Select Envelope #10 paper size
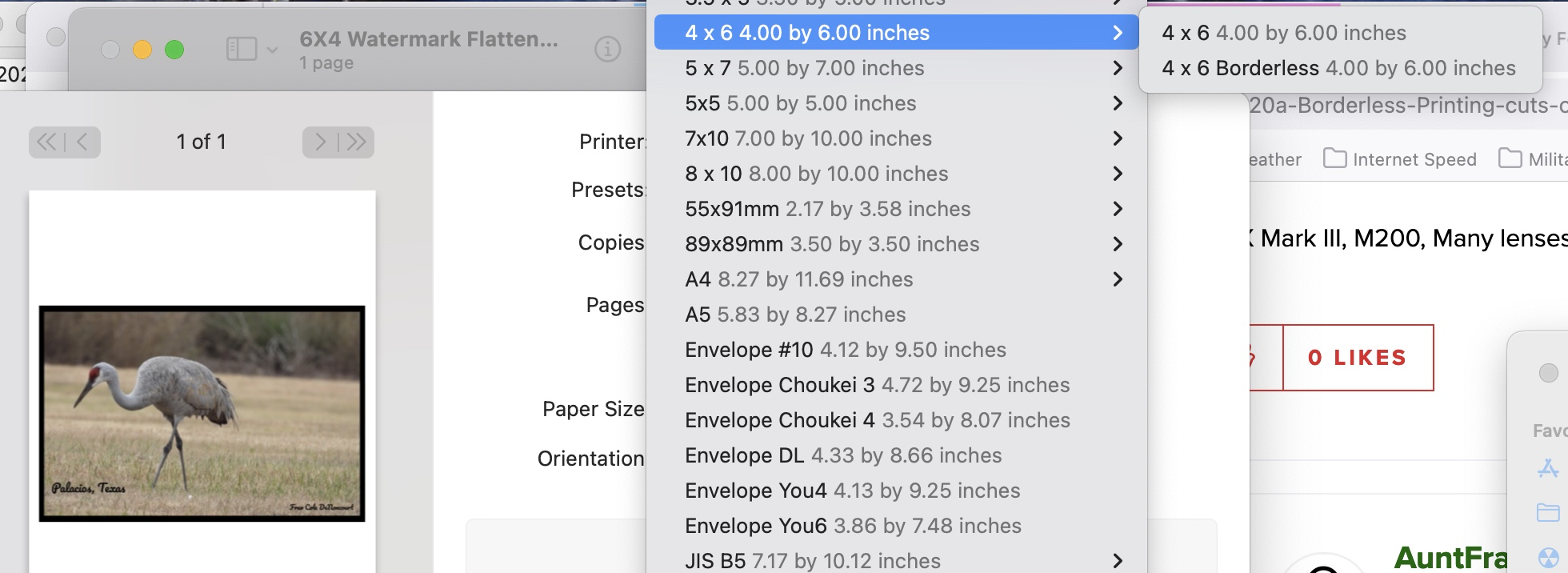Screen dimensions: 1568x573 [x=845, y=350]
